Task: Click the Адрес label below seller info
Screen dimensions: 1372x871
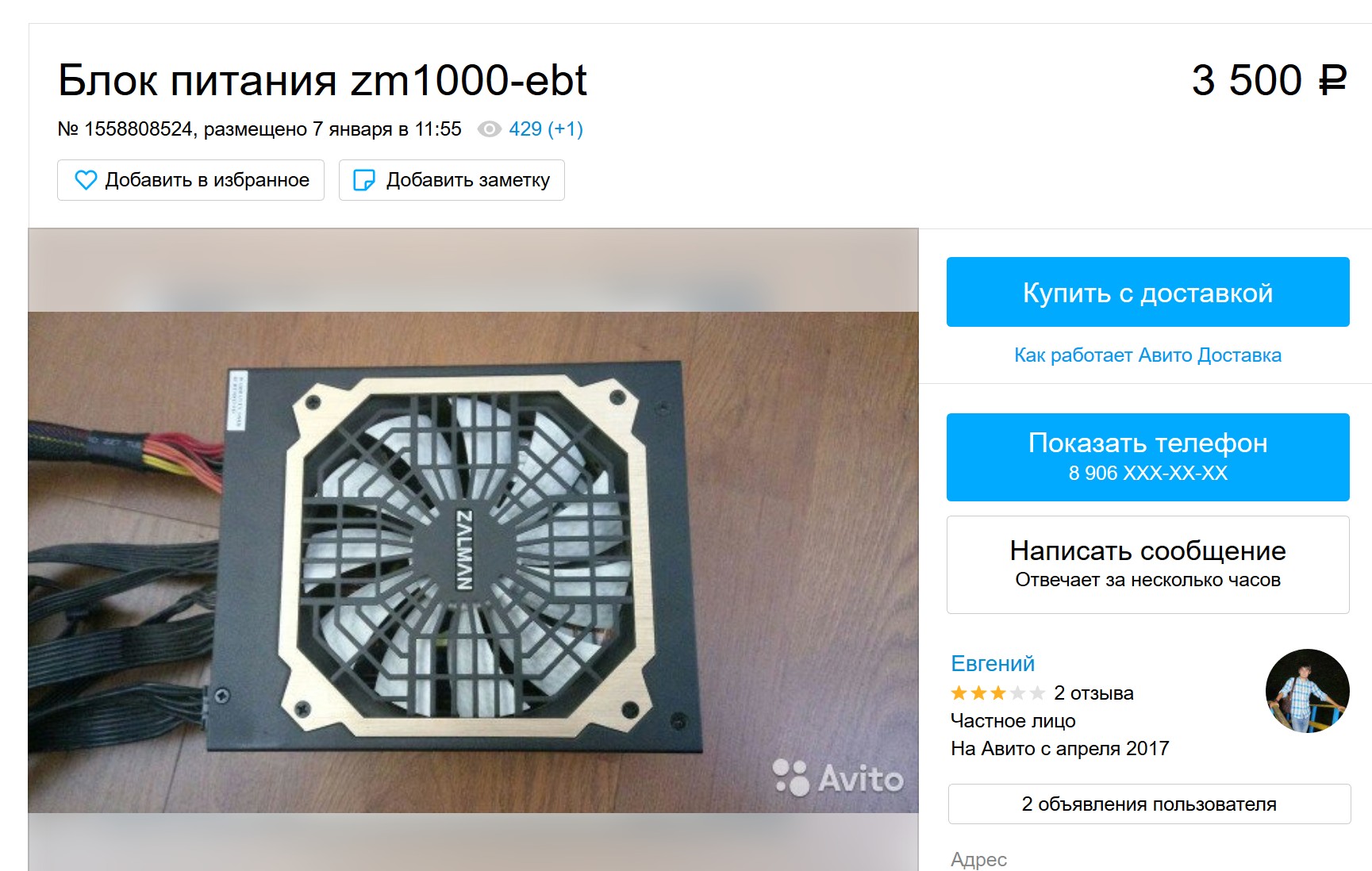Action: coord(978,859)
